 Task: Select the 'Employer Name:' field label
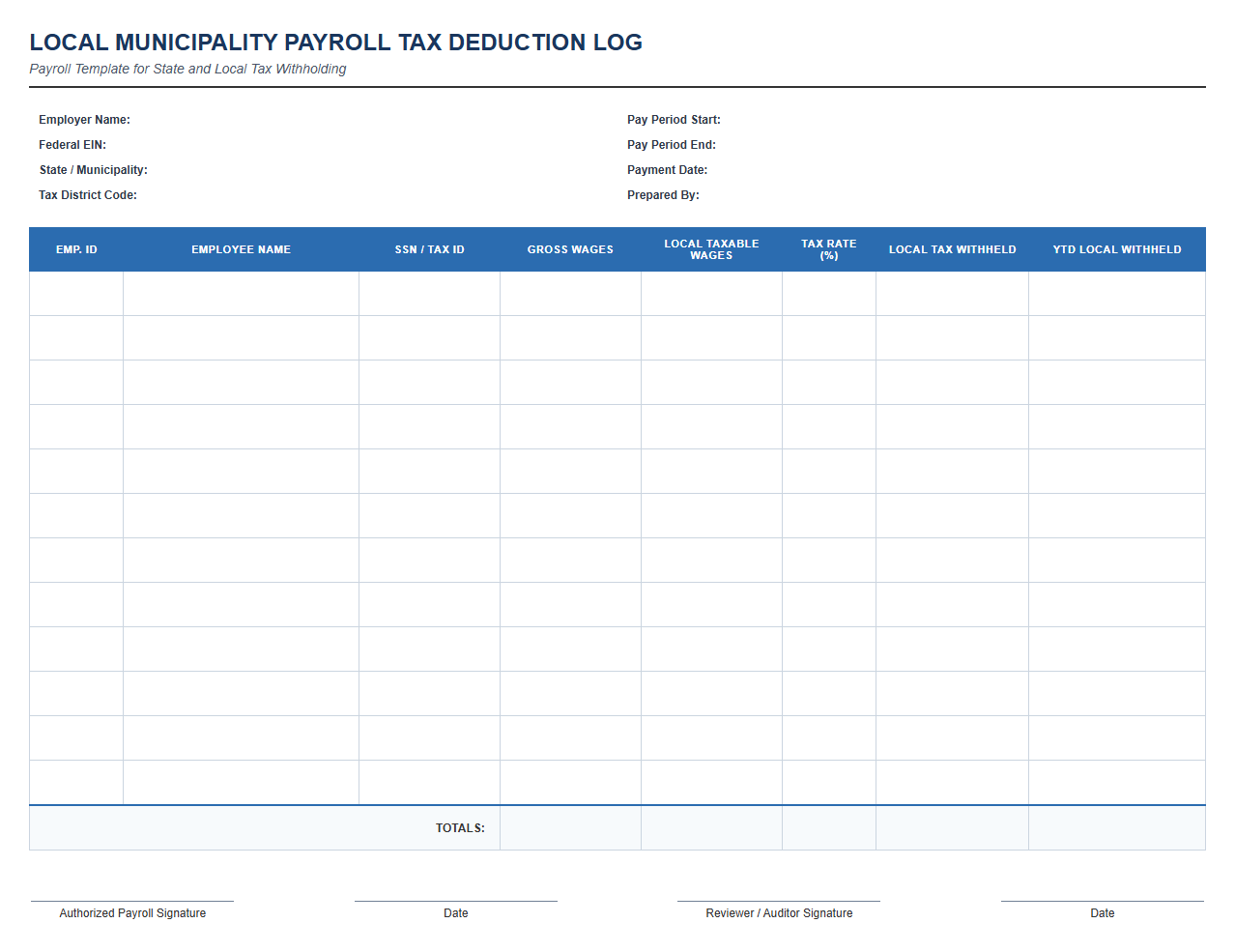[x=84, y=120]
